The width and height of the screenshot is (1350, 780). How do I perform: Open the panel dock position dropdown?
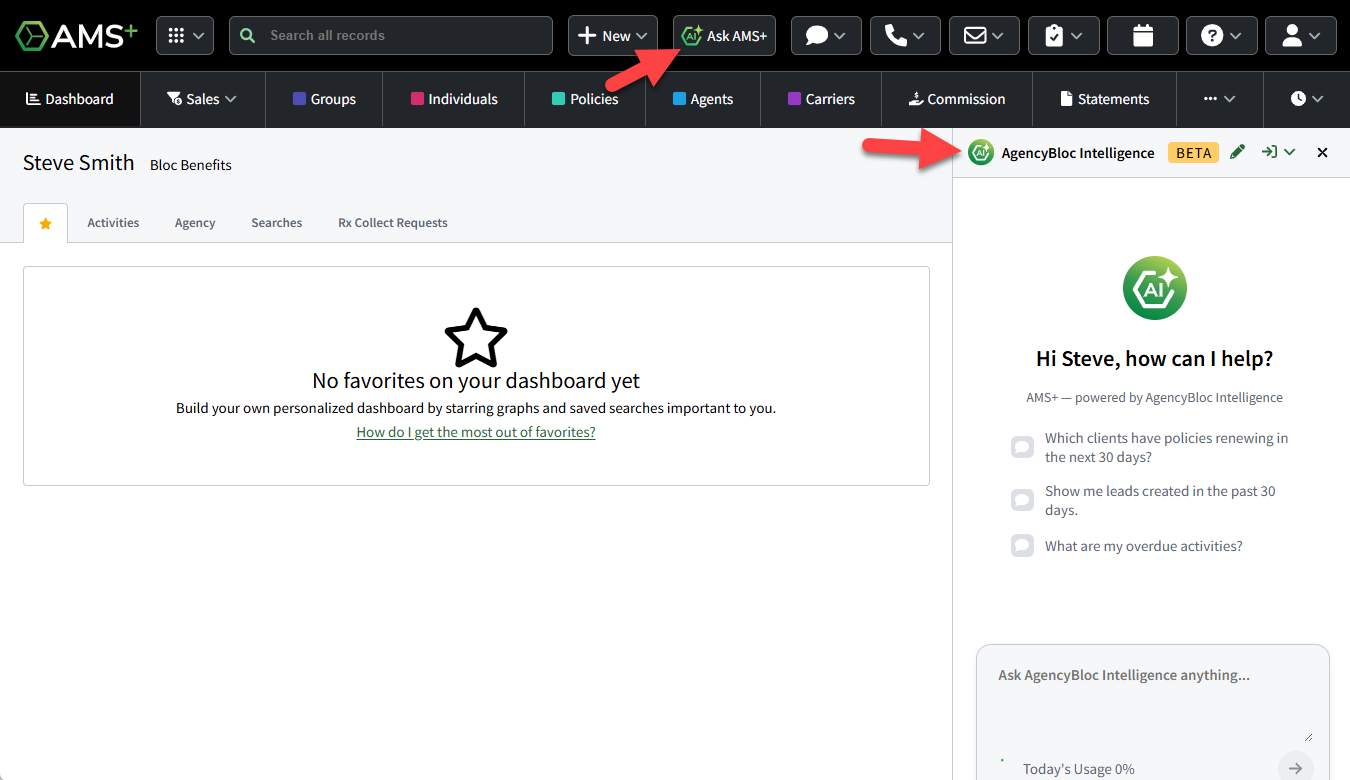(1279, 152)
